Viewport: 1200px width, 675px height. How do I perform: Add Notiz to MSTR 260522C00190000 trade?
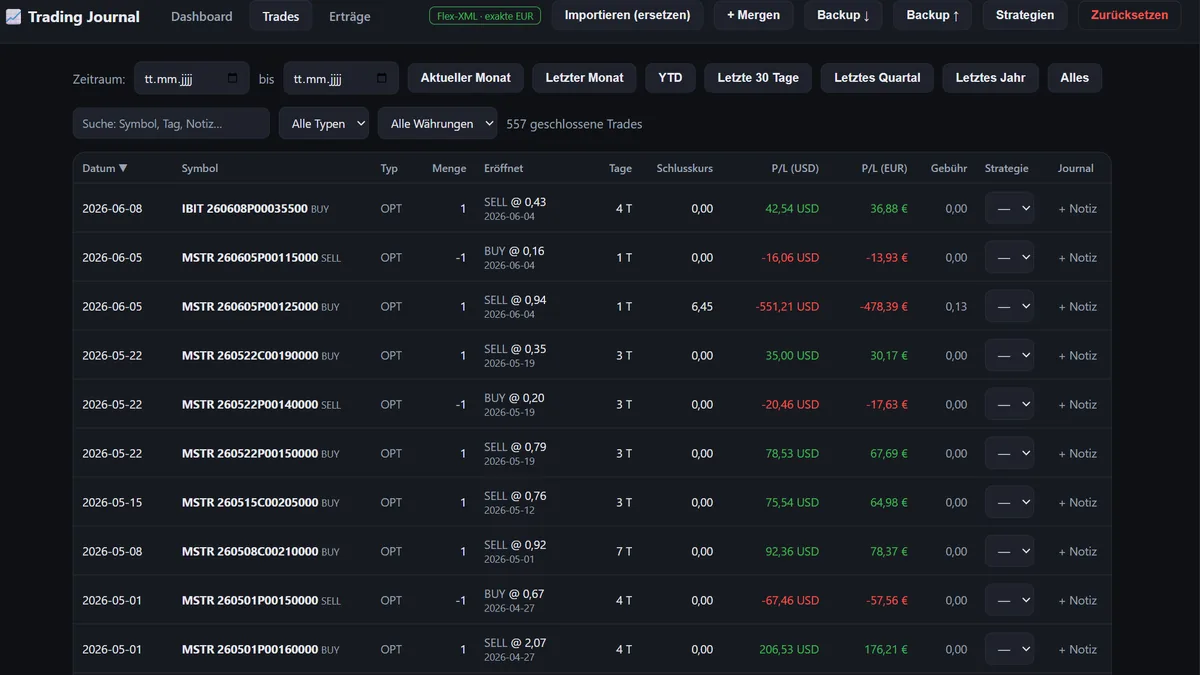[x=1077, y=355]
